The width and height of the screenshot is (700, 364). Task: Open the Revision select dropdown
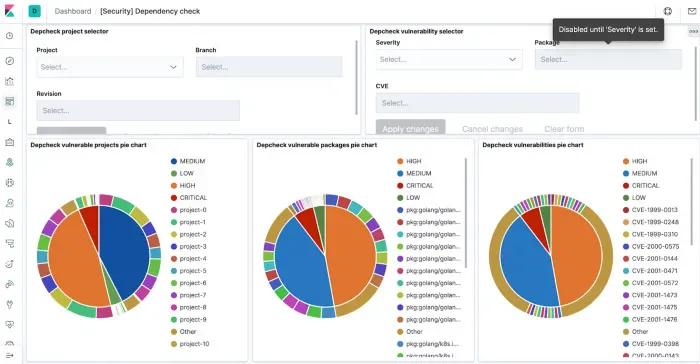[x=138, y=110]
